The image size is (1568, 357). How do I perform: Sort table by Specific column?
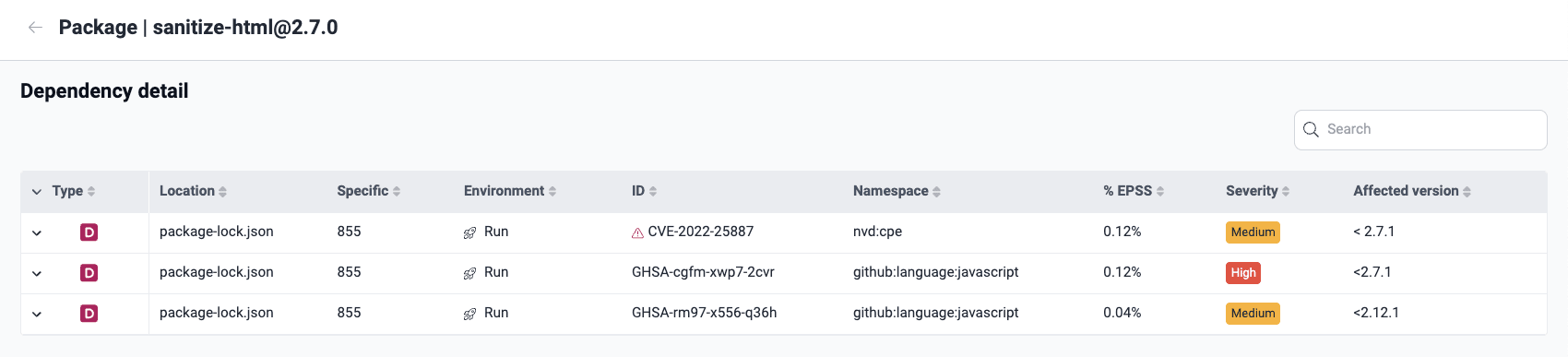[368, 191]
